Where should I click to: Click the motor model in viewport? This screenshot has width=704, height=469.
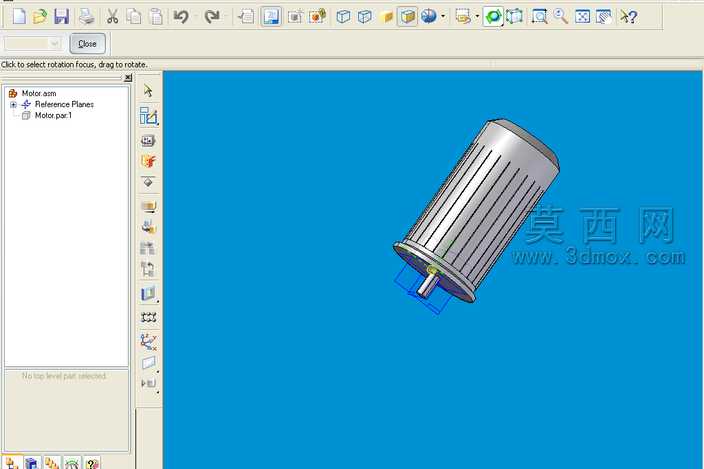pyautogui.click(x=476, y=211)
